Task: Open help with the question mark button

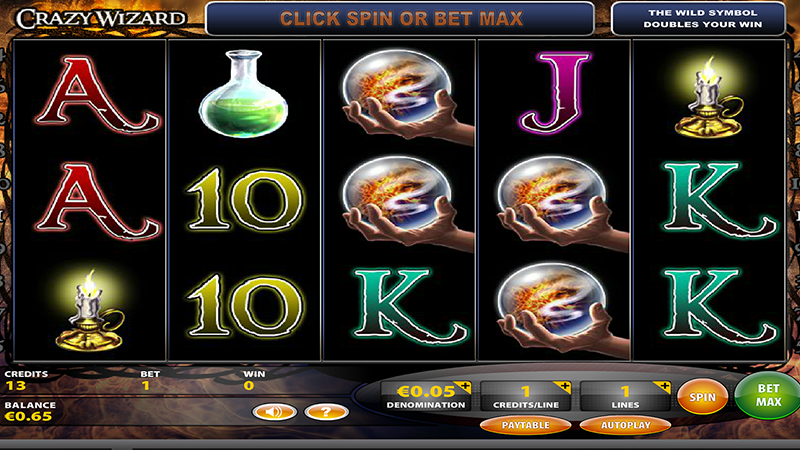Action: tap(327, 412)
